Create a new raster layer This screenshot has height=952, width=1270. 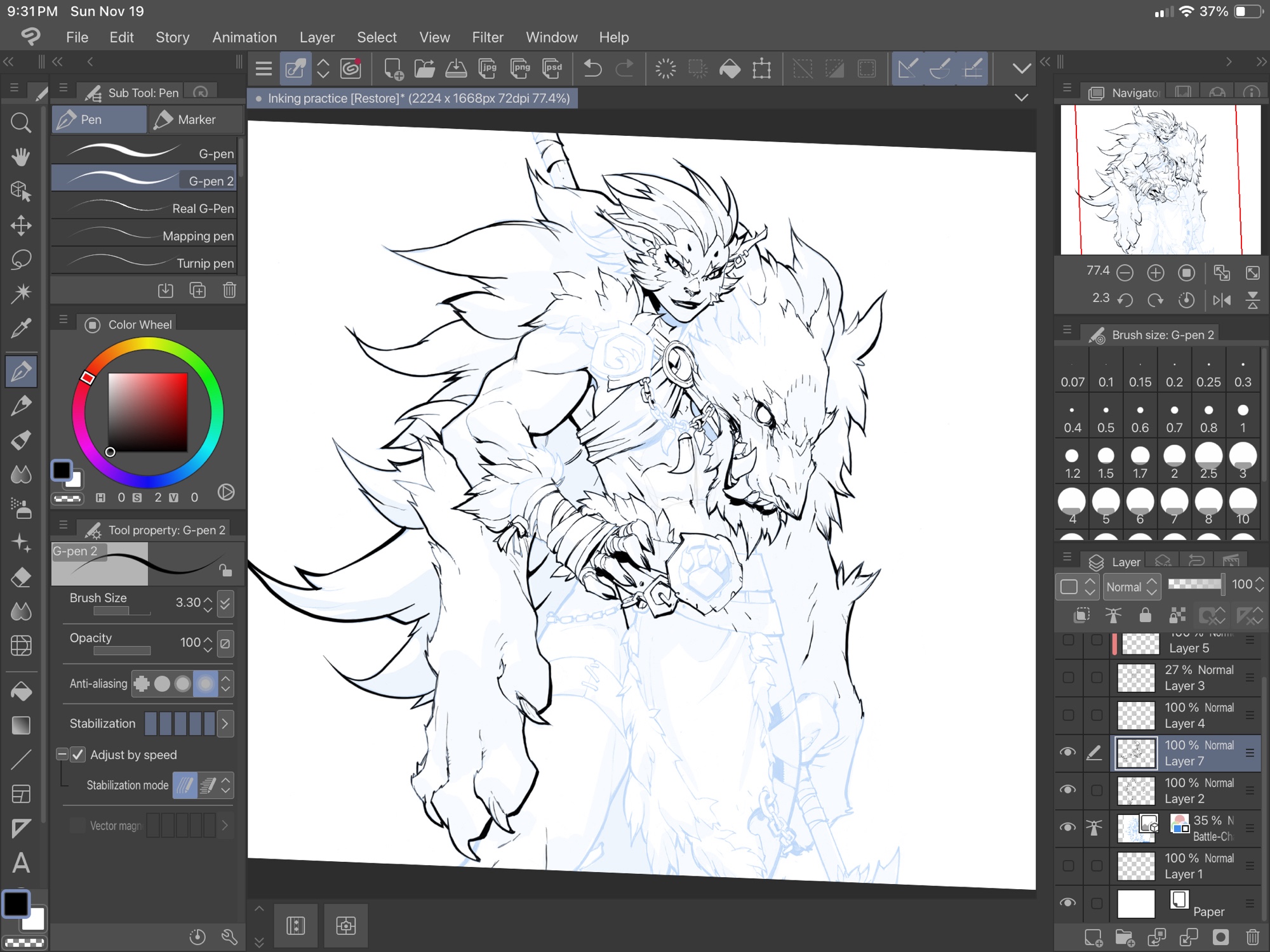point(1093,937)
